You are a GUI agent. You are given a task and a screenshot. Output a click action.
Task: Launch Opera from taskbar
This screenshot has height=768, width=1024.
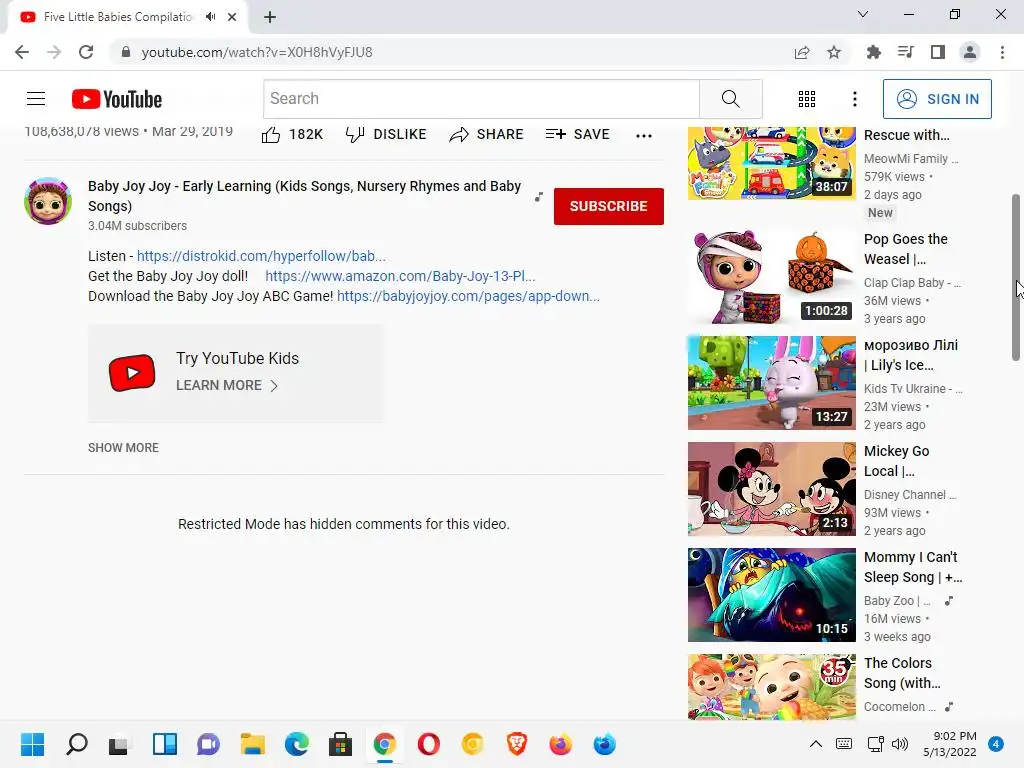coord(428,744)
